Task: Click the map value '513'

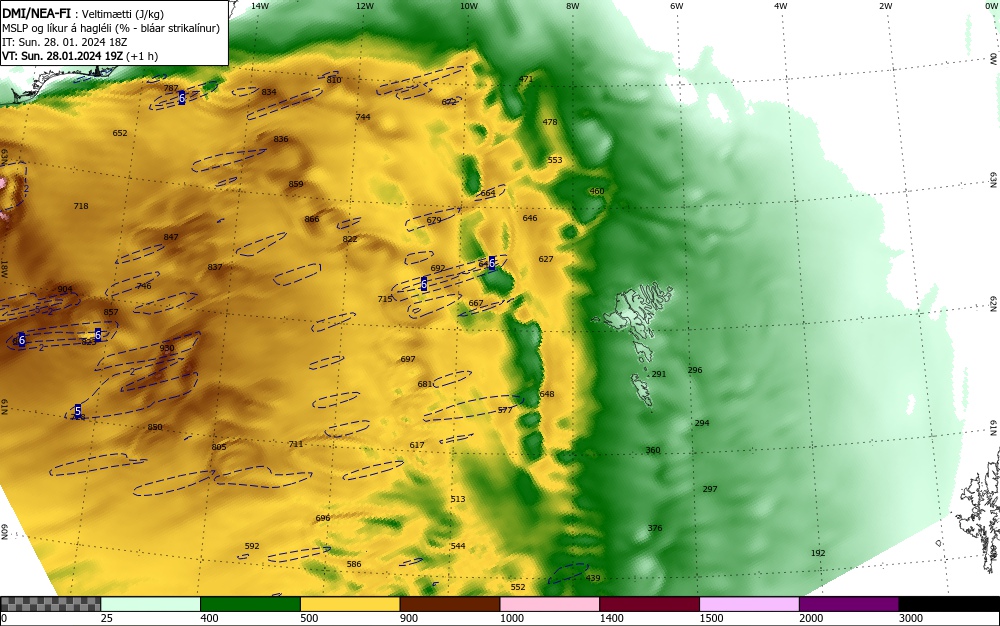Action: click(458, 499)
